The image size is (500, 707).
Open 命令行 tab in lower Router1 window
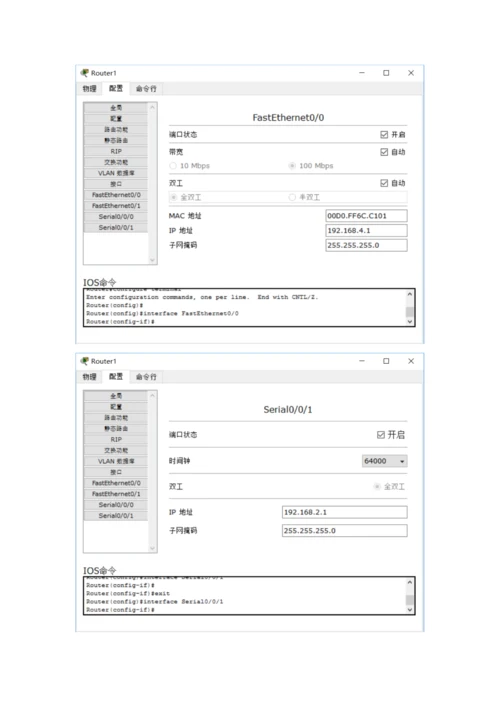pyautogui.click(x=146, y=377)
